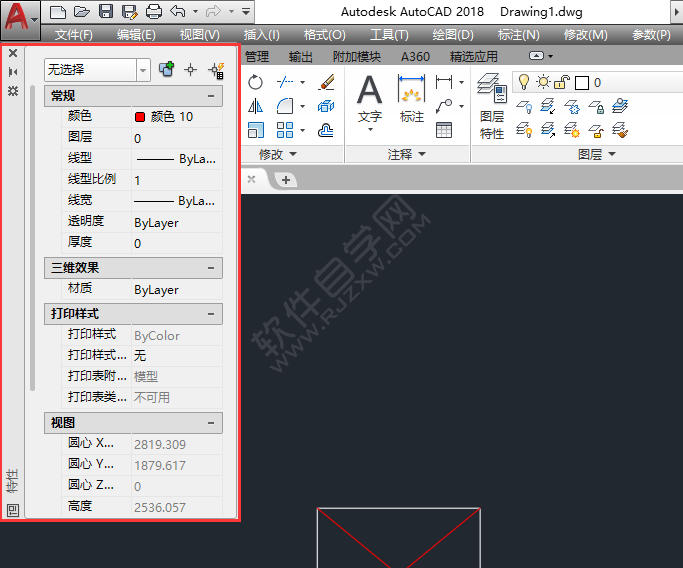
Task: Toggle layer freeze sun icon
Action: pos(543,82)
